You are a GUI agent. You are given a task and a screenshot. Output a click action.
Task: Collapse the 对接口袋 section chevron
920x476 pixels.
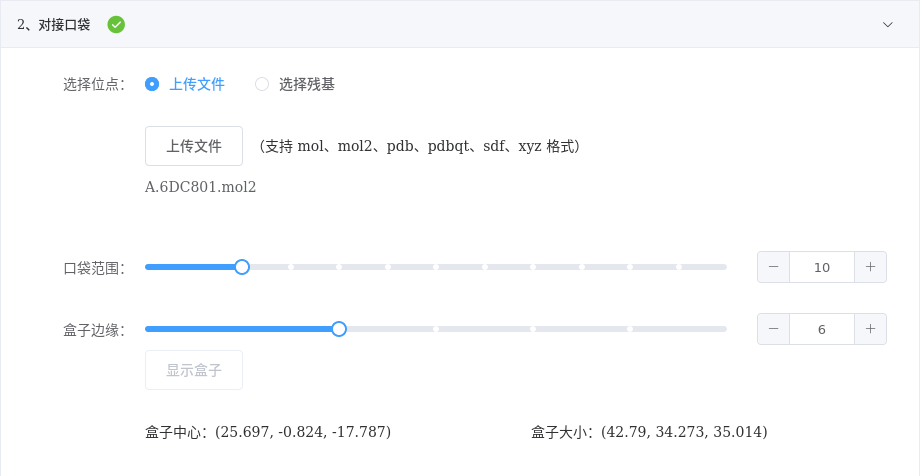pyautogui.click(x=887, y=24)
